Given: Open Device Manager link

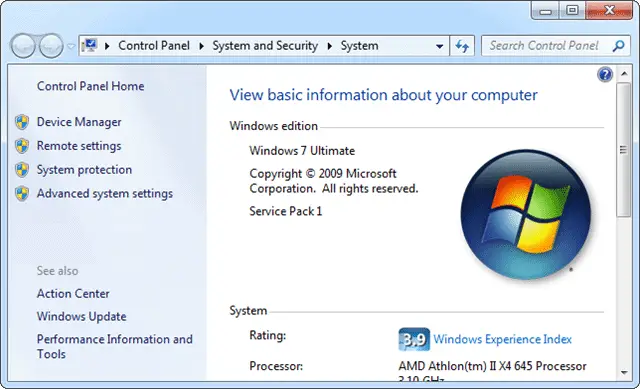Looking at the screenshot, I should [x=79, y=122].
